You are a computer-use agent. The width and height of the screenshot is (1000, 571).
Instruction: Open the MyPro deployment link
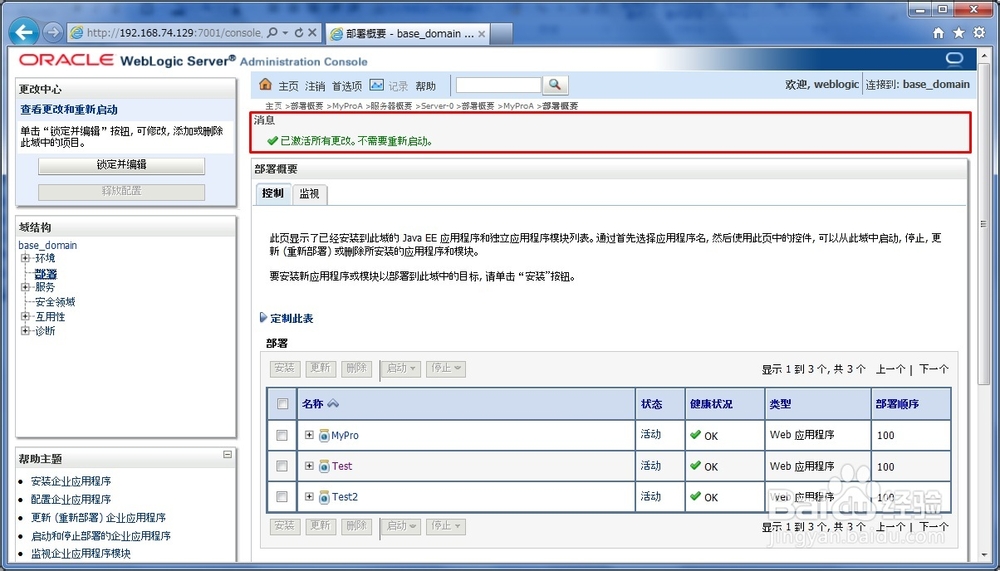coord(345,436)
